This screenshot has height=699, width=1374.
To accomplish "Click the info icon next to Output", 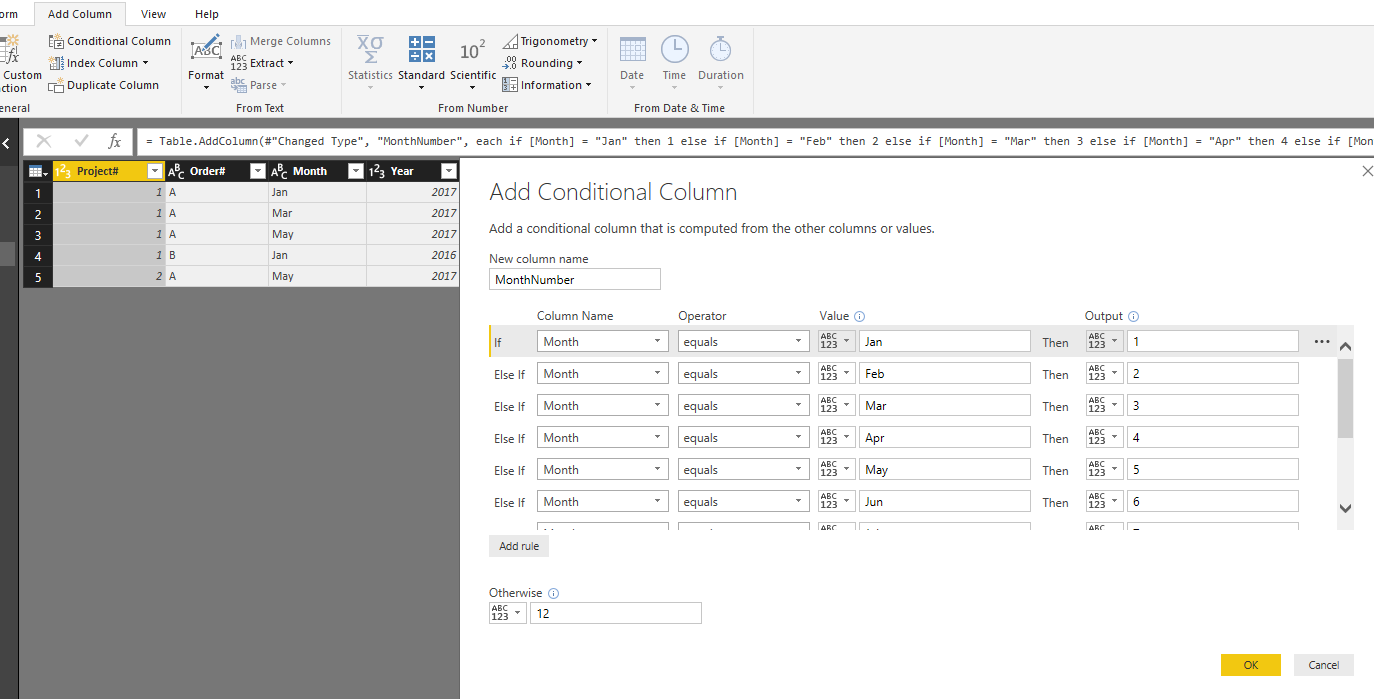I will (1134, 316).
